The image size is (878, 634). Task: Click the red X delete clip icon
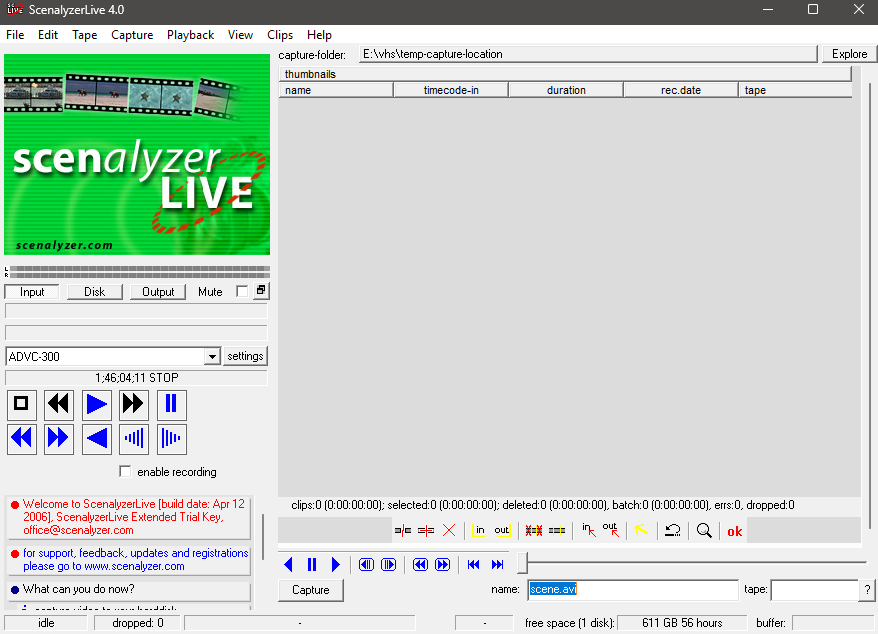point(449,531)
